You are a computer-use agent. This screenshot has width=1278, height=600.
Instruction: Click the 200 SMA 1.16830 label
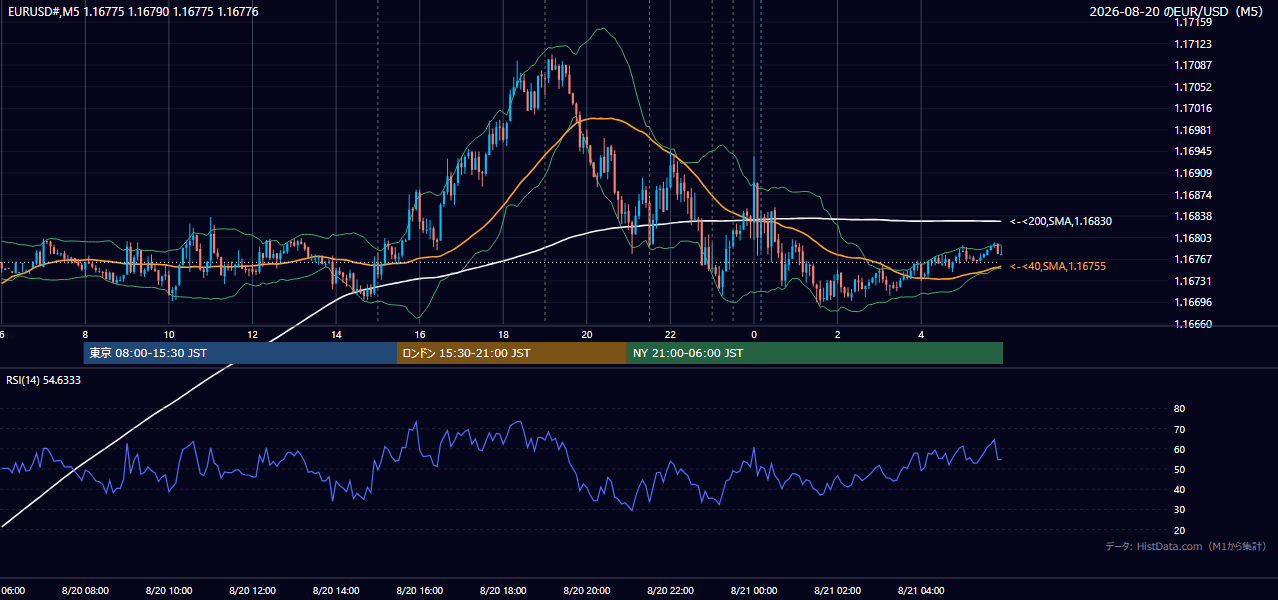[1061, 221]
